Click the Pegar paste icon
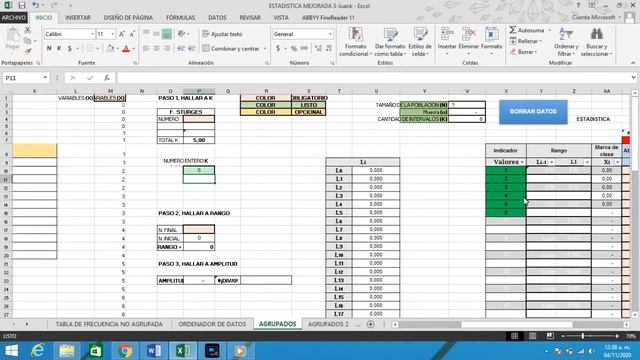The height and width of the screenshot is (360, 640). (13, 40)
